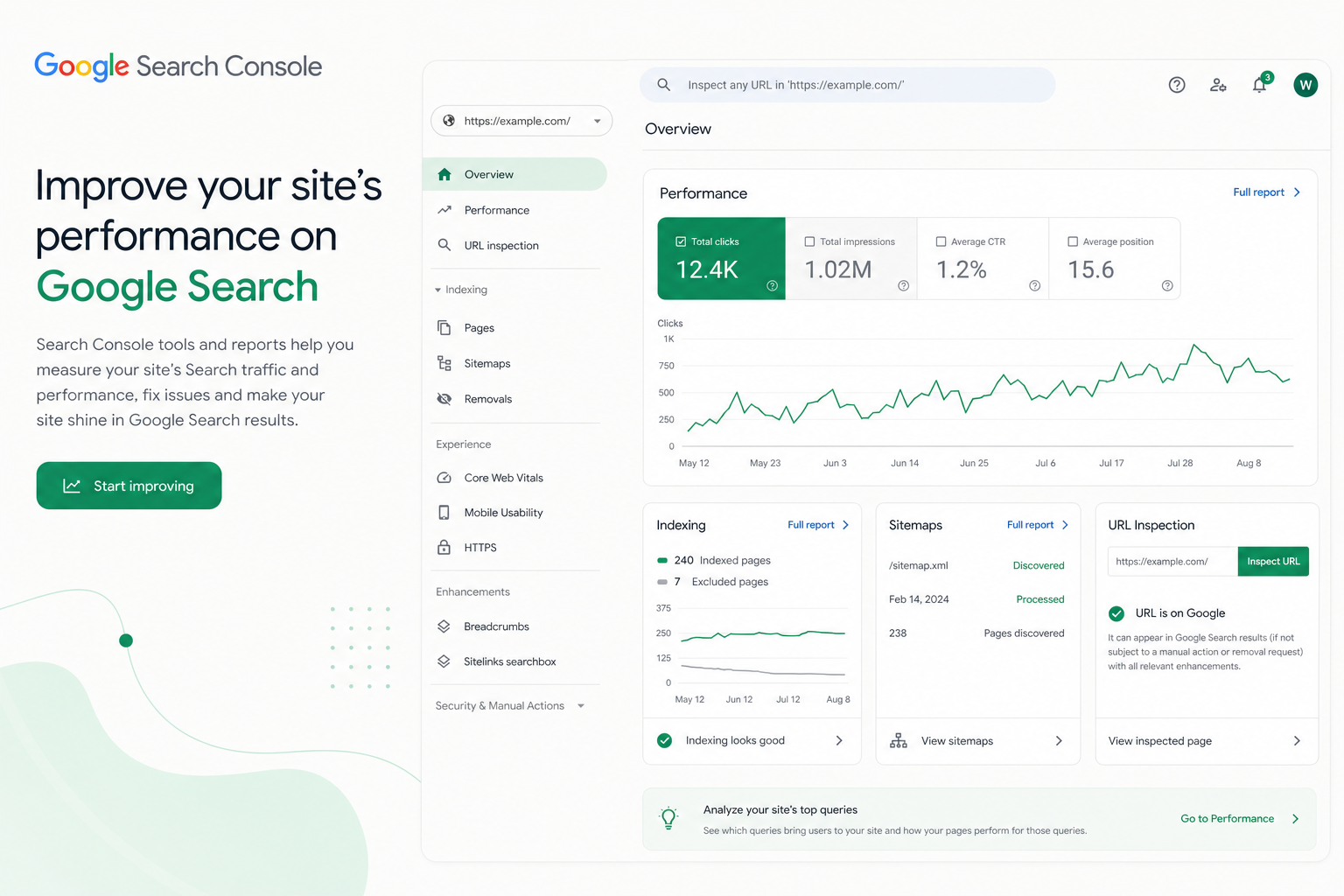Click the /sitemap.xml entry
The width and height of the screenshot is (1344, 896).
919,565
